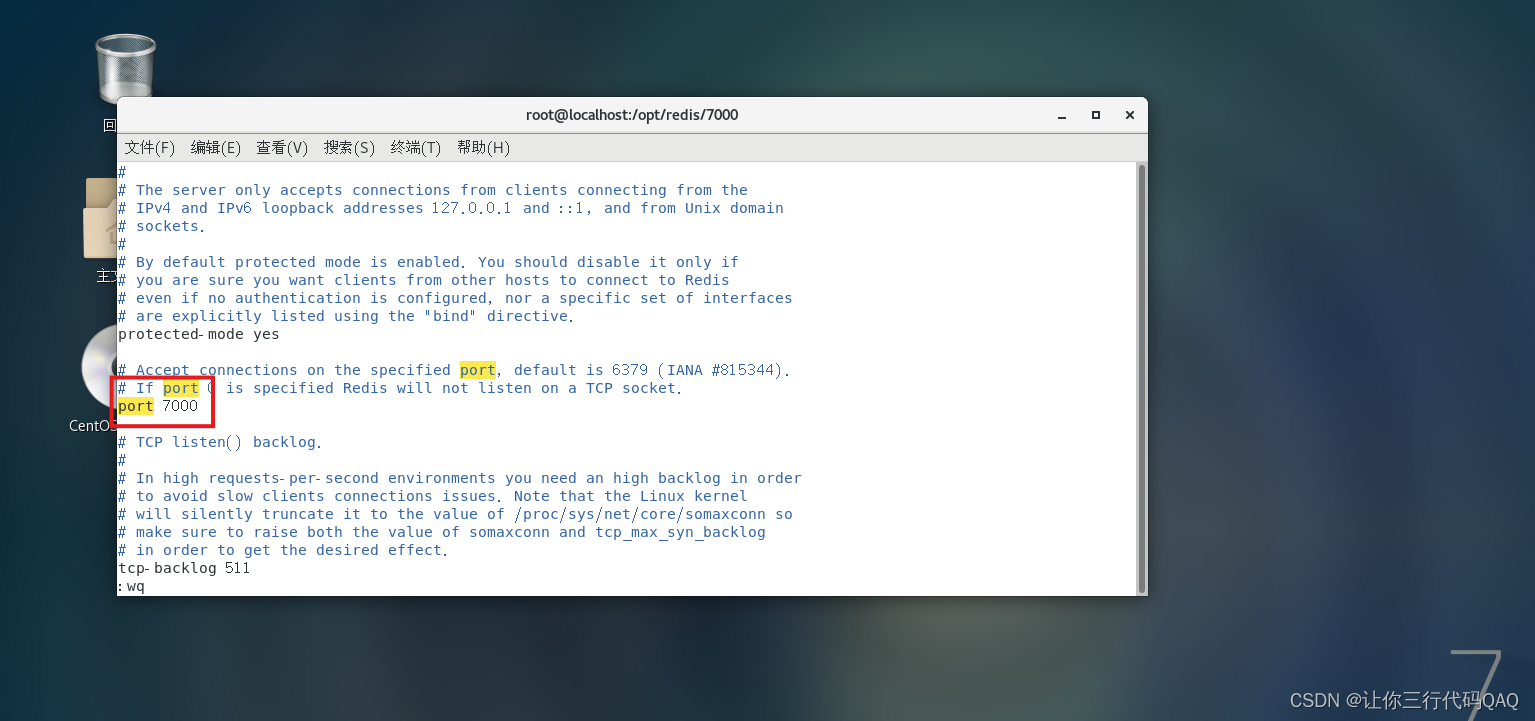Click the terminal vertical scrollbar

click(1141, 378)
